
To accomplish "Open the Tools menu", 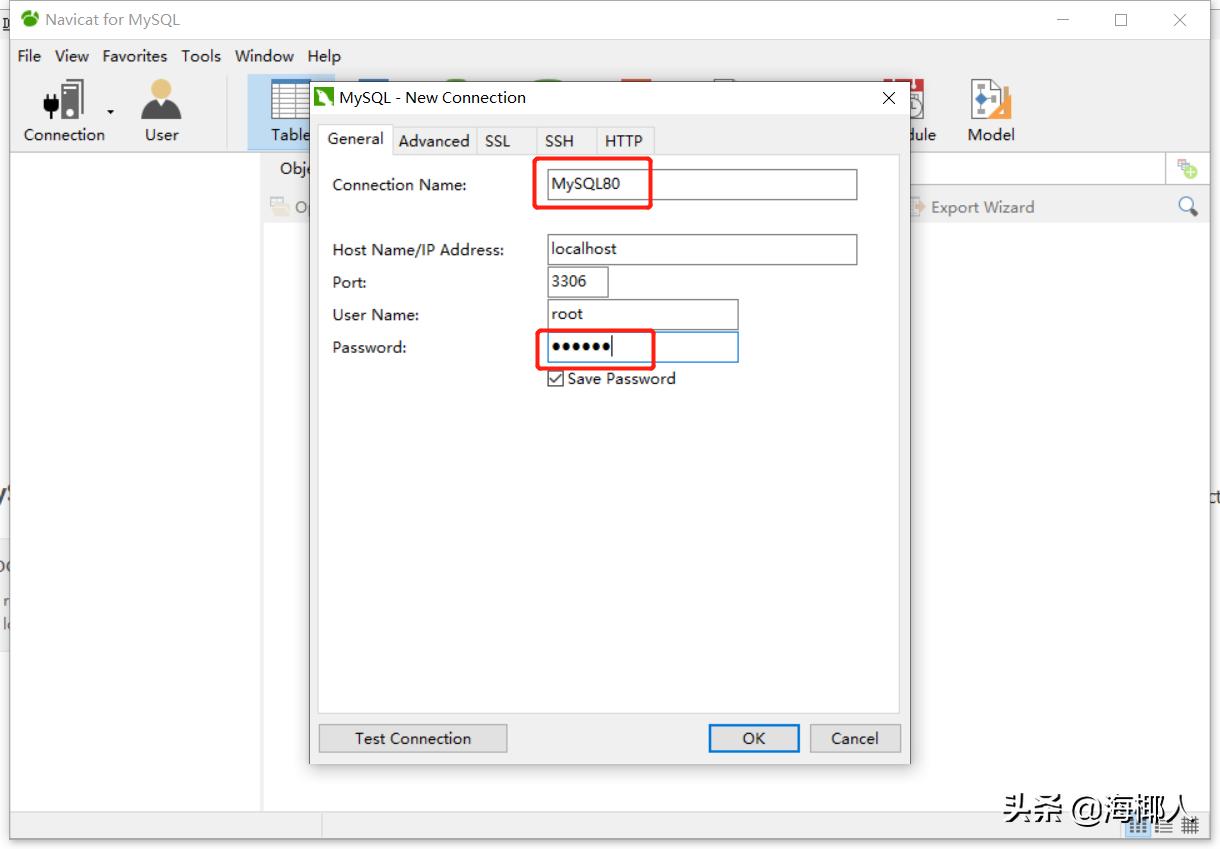I will 201,56.
